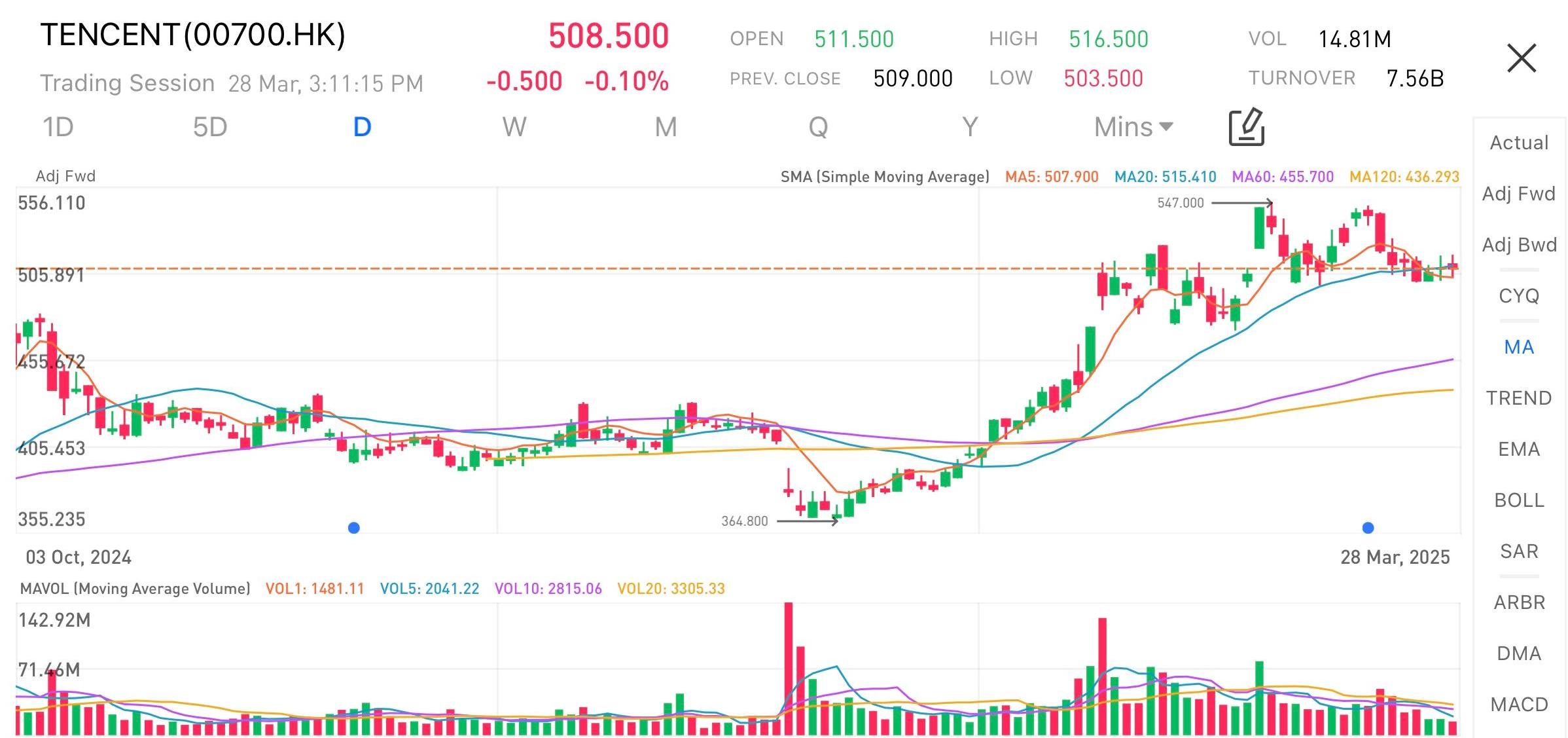Click the MA120: 436.293 legend value
The image size is (1568, 738).
[1404, 177]
